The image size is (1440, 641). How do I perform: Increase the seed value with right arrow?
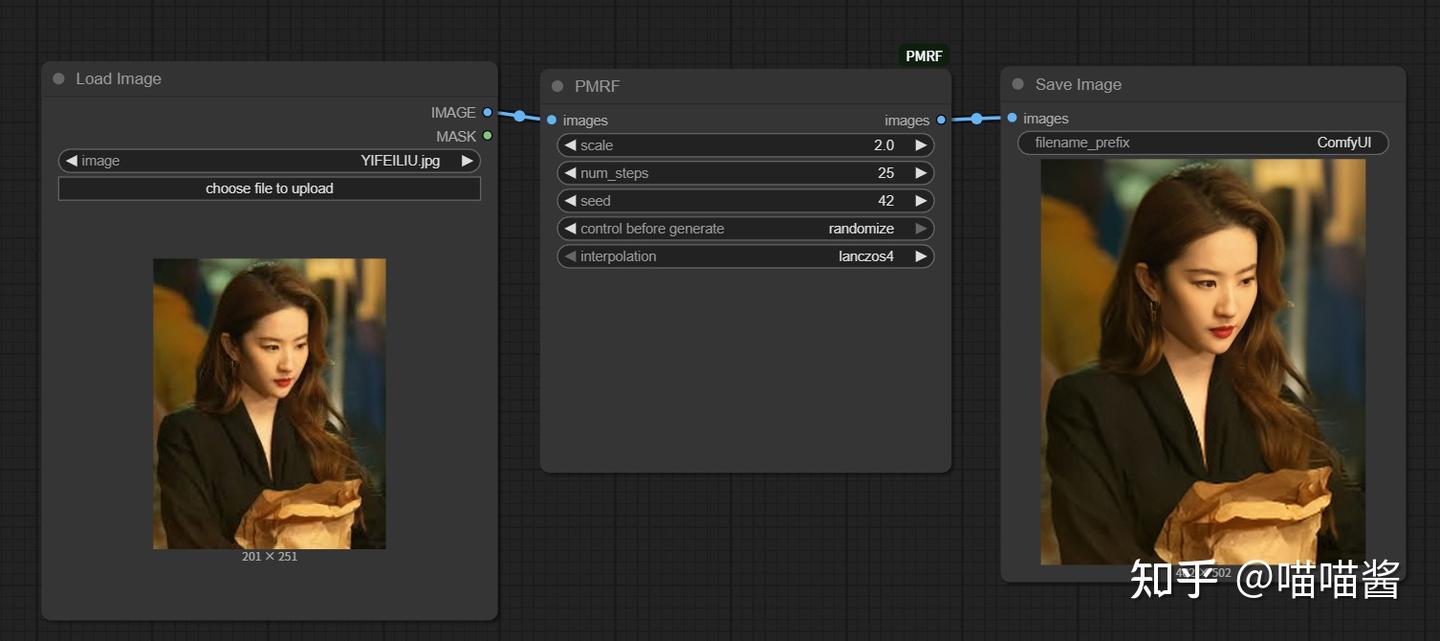(x=920, y=201)
